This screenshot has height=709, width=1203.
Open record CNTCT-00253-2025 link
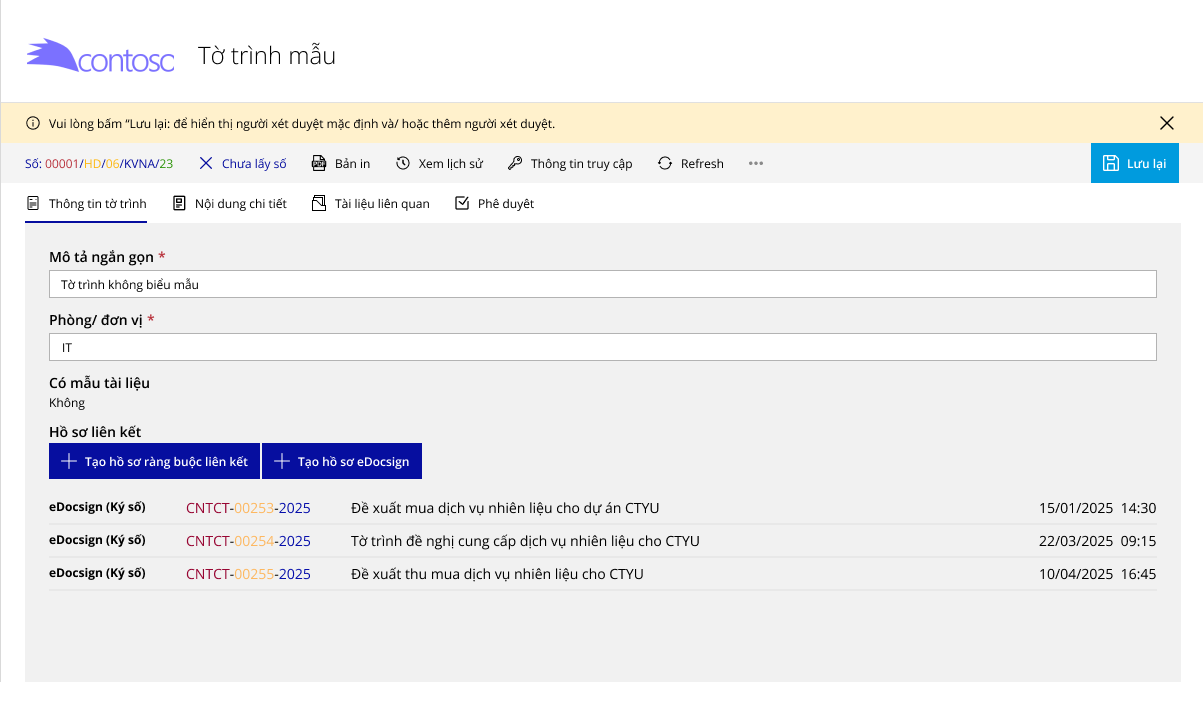click(x=248, y=508)
